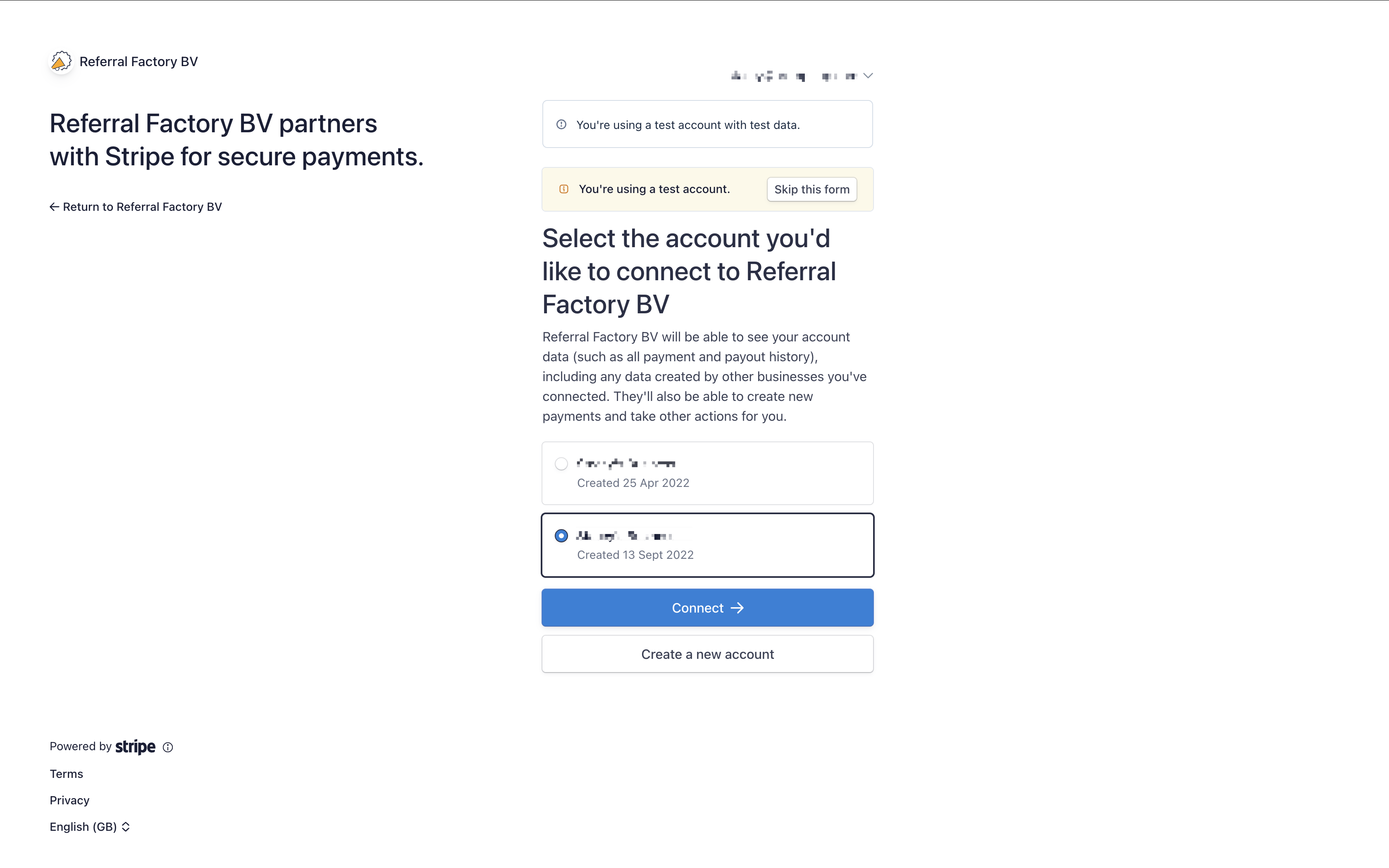Click the info icon next to 'Powered by stripe'
This screenshot has height=868, width=1389.
click(x=167, y=747)
